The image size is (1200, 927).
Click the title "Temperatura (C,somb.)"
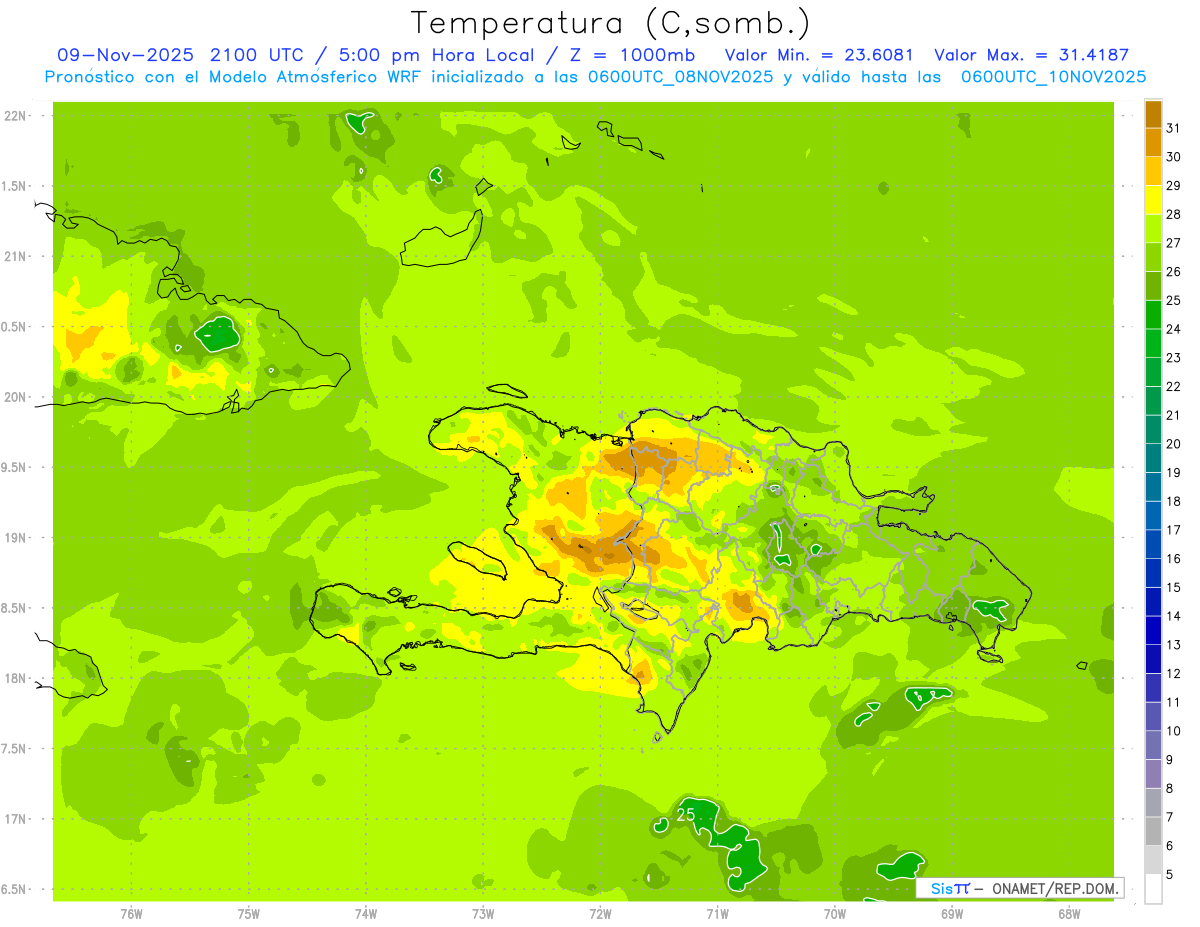(x=611, y=22)
